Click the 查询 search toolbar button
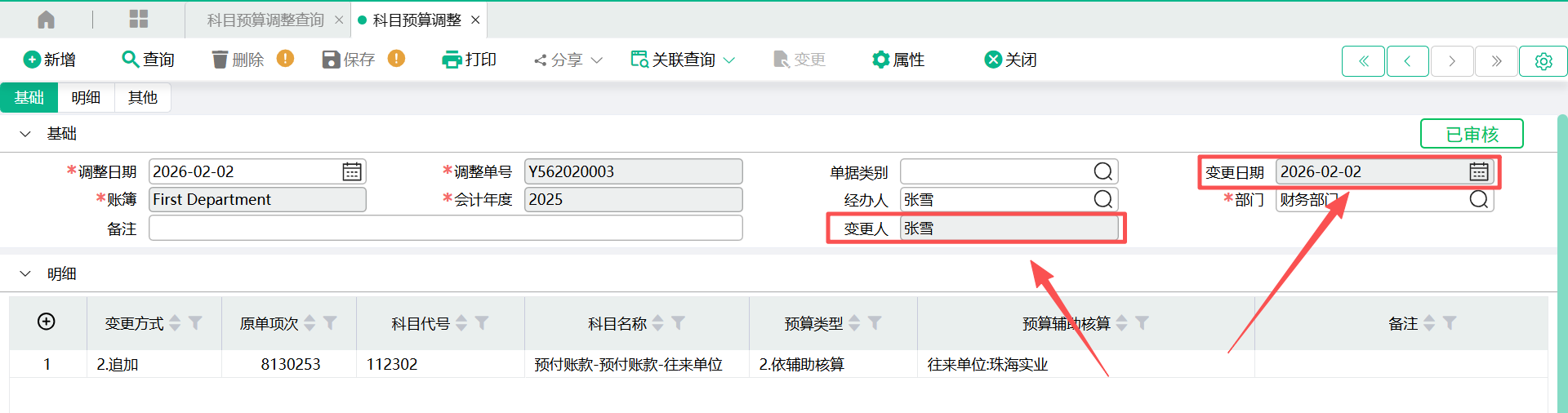This screenshot has width=1568, height=413. pyautogui.click(x=148, y=60)
